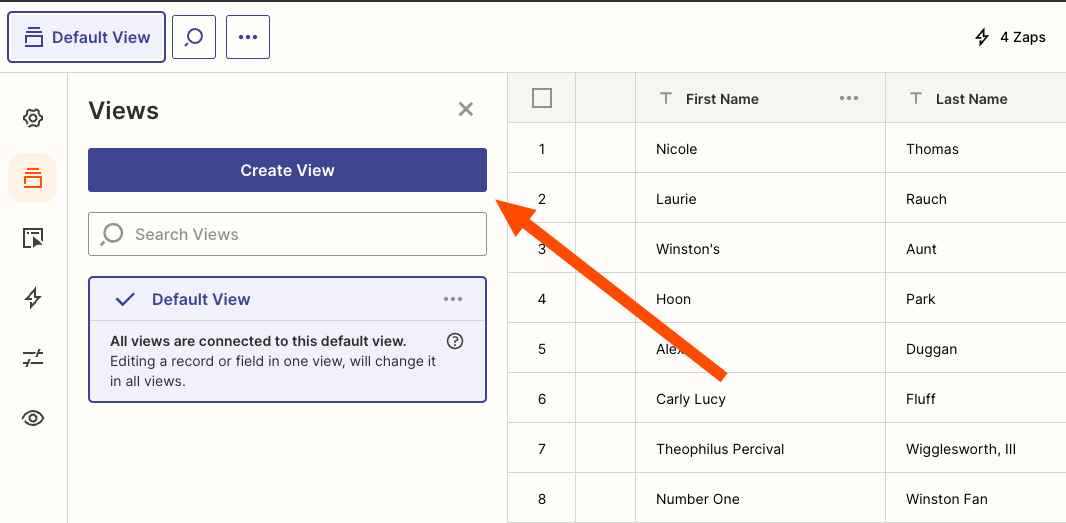Select the Number One cell
This screenshot has width=1066, height=523.
[x=760, y=499]
